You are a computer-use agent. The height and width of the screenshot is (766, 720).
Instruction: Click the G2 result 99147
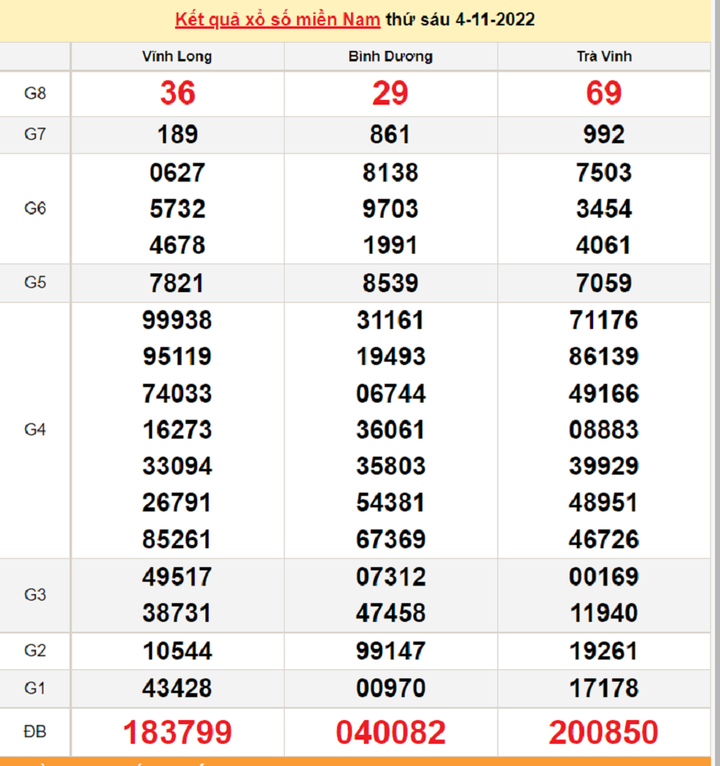tap(390, 651)
